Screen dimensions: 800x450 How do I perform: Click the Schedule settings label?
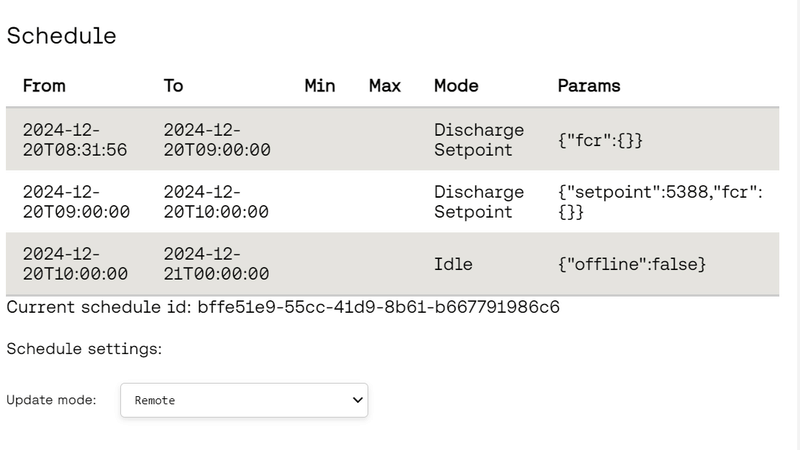pyautogui.click(x=84, y=349)
